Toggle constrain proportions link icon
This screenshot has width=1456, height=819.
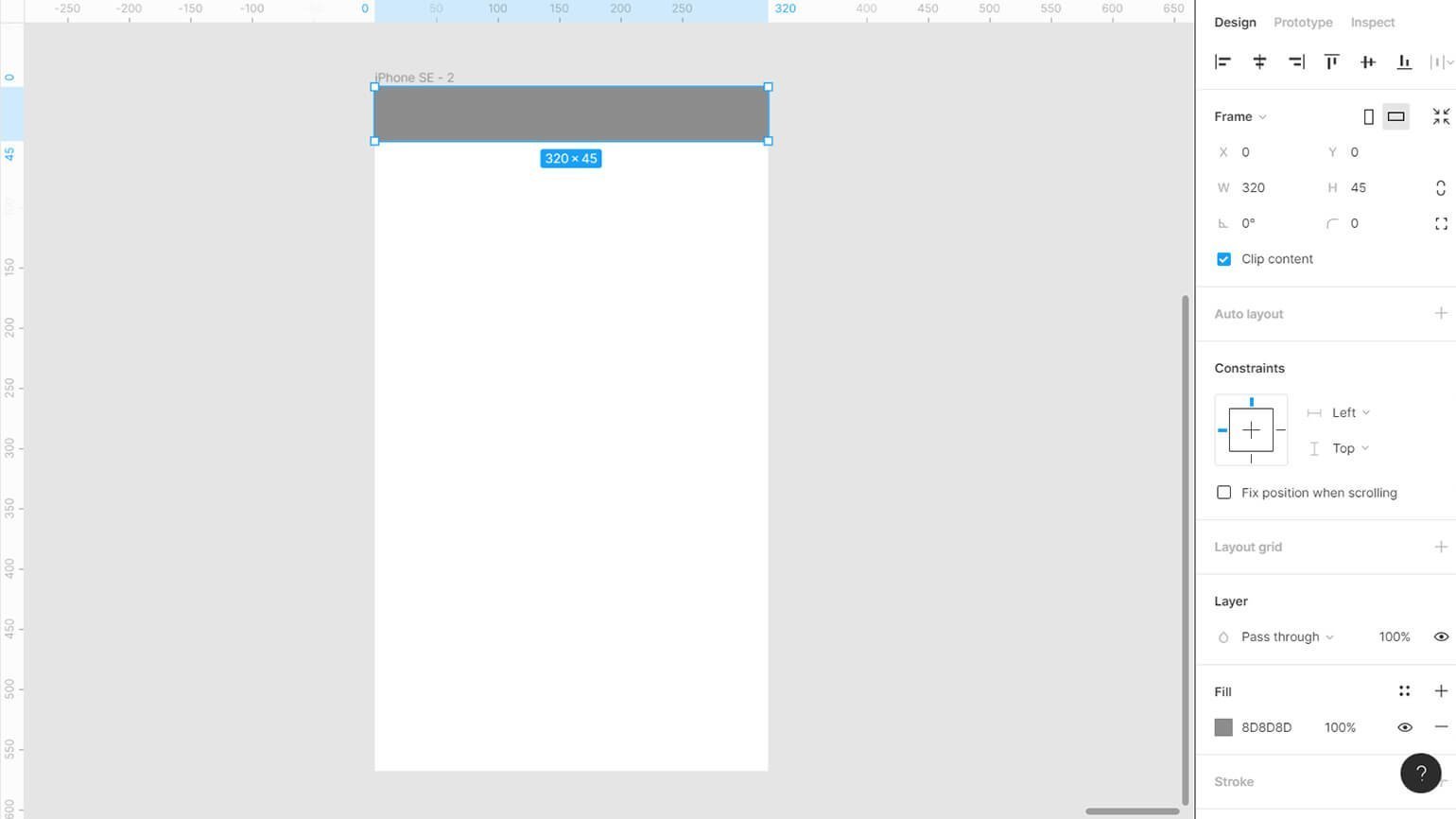click(1441, 188)
